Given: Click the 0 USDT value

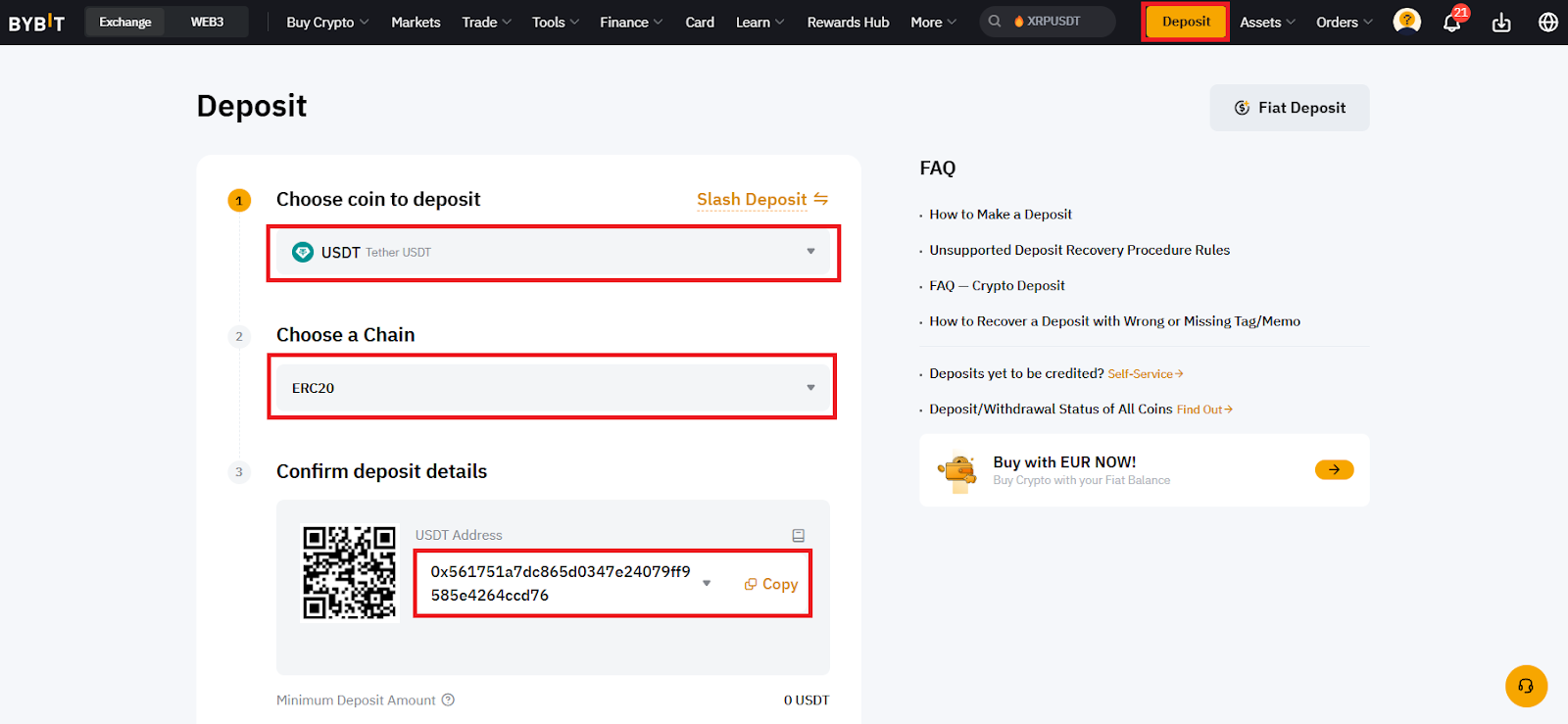Looking at the screenshot, I should [807, 700].
